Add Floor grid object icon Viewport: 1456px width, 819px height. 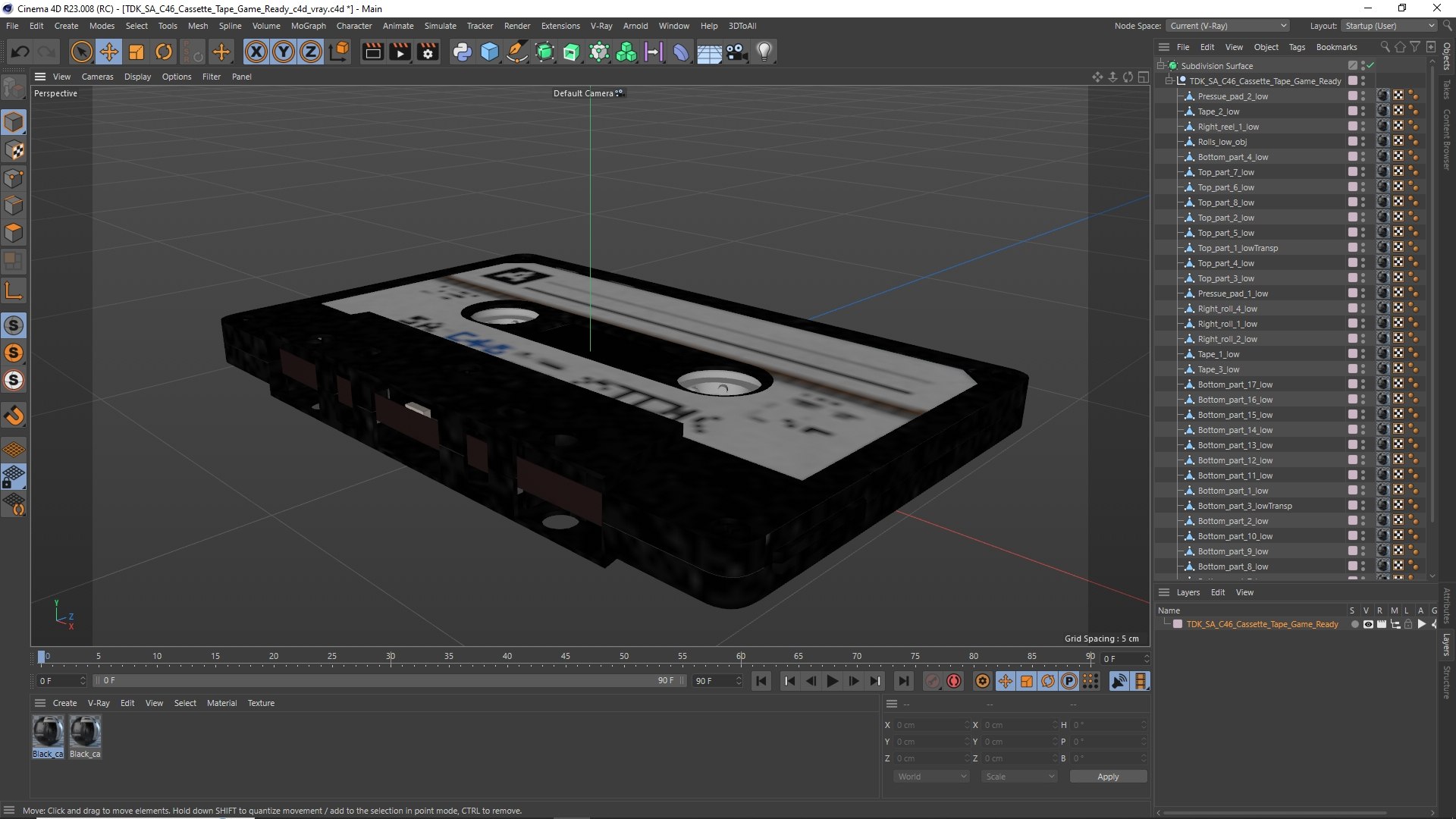pos(709,52)
